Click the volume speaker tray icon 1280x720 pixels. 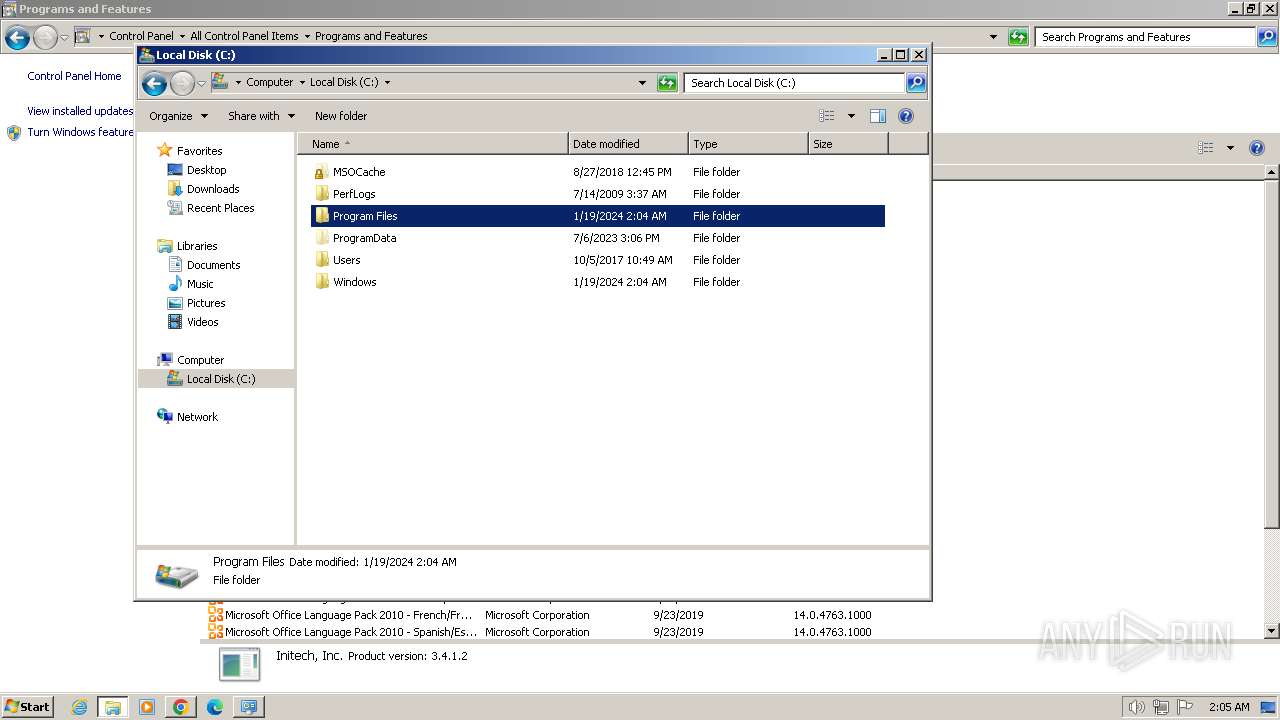coord(1137,707)
